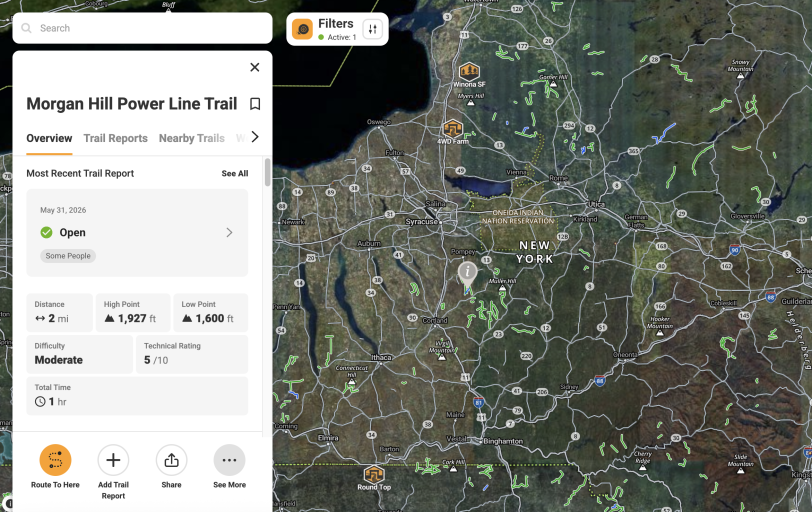This screenshot has height=512, width=812.
Task: Select the Winona SF forest marker
Action: coord(469,71)
